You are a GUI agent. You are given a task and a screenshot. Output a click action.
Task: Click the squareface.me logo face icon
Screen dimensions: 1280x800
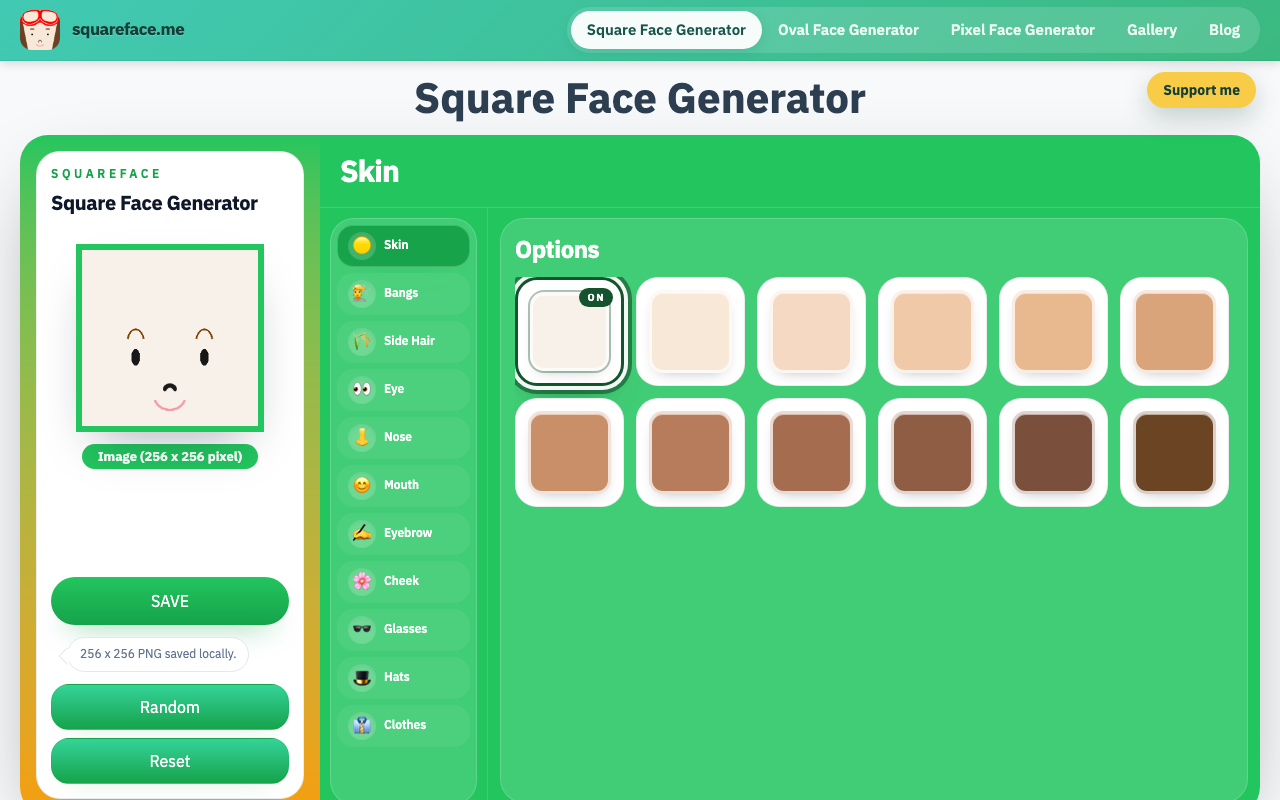point(40,30)
